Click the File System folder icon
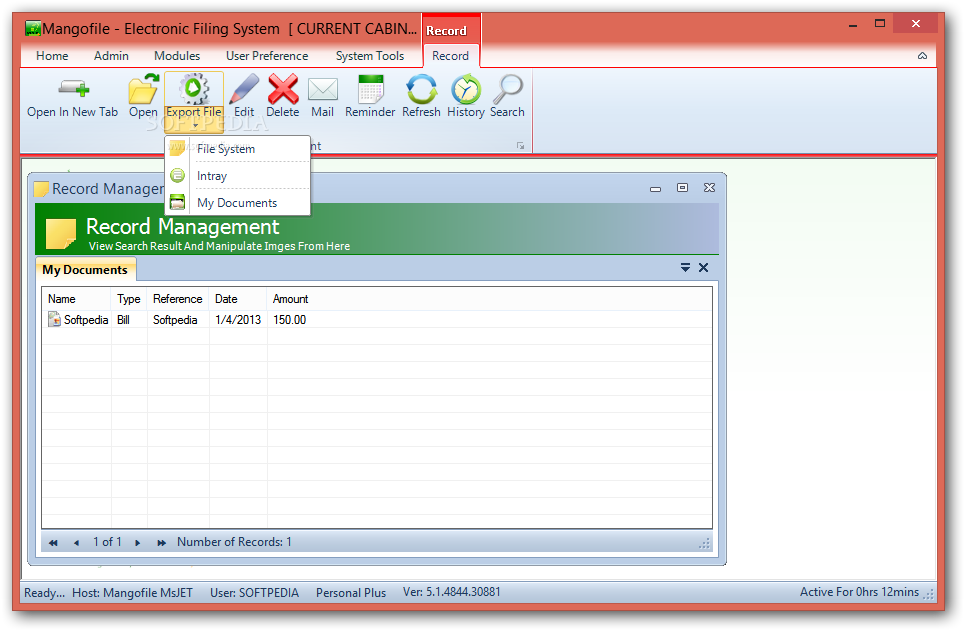The height and width of the screenshot is (631, 965). [x=177, y=148]
